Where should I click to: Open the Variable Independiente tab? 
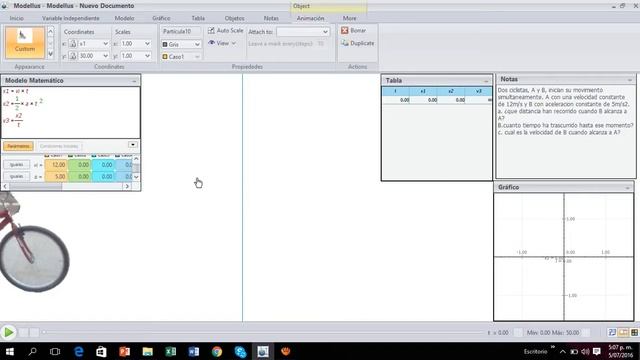click(71, 18)
